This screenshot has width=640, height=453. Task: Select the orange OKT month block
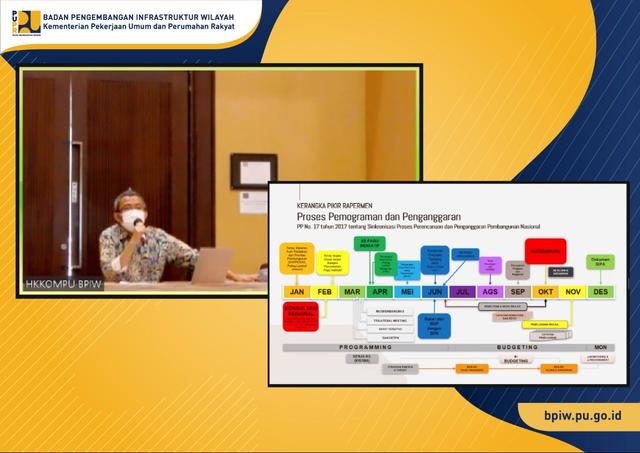[545, 292]
